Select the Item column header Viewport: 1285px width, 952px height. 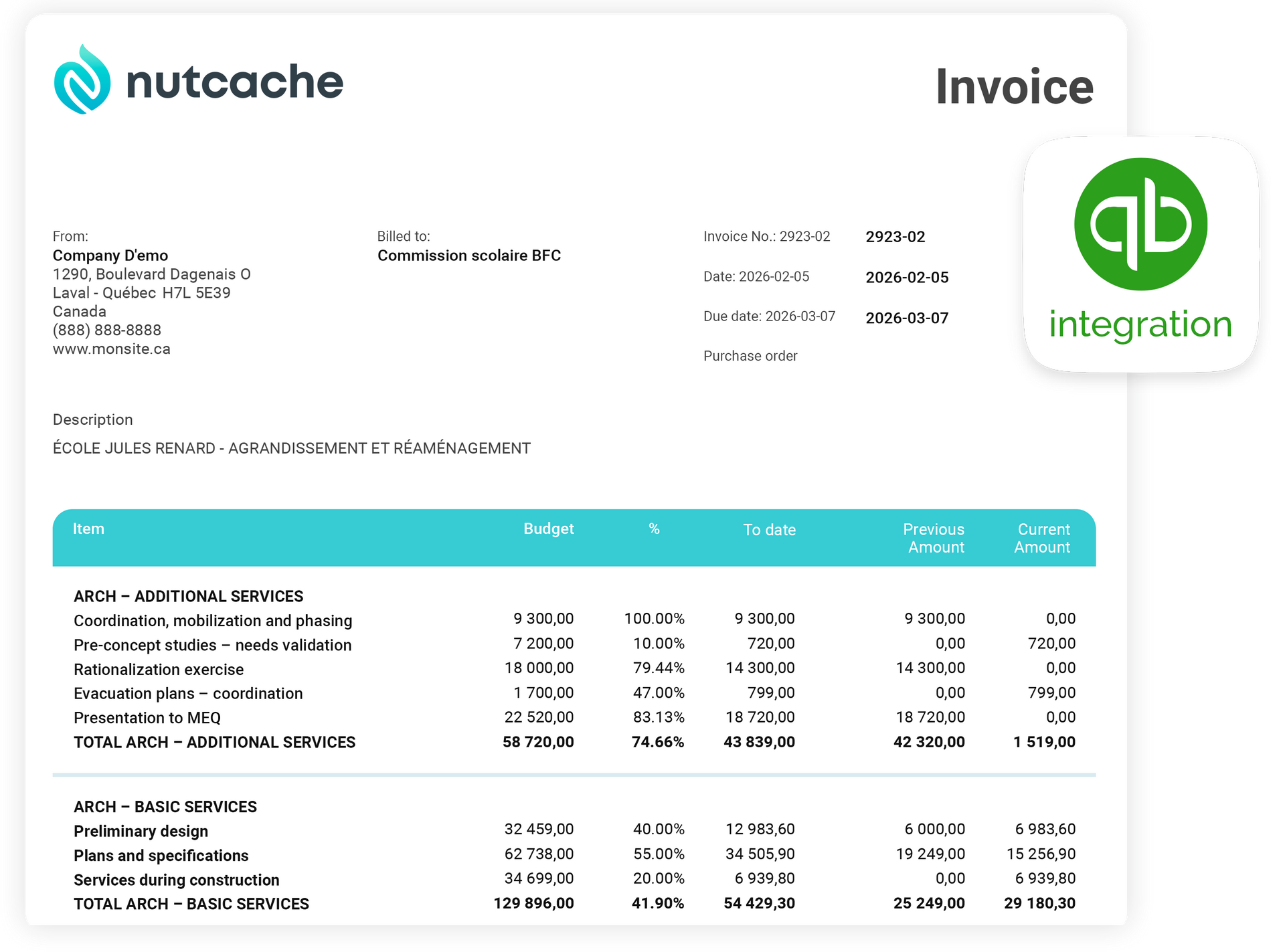click(88, 529)
